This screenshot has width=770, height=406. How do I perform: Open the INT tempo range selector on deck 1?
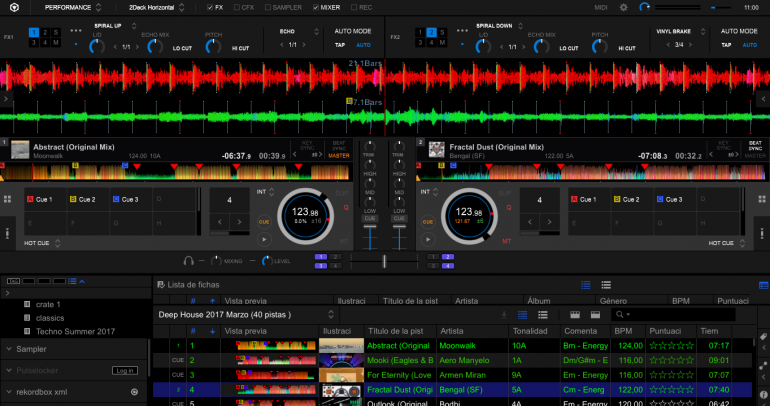pyautogui.click(x=266, y=192)
